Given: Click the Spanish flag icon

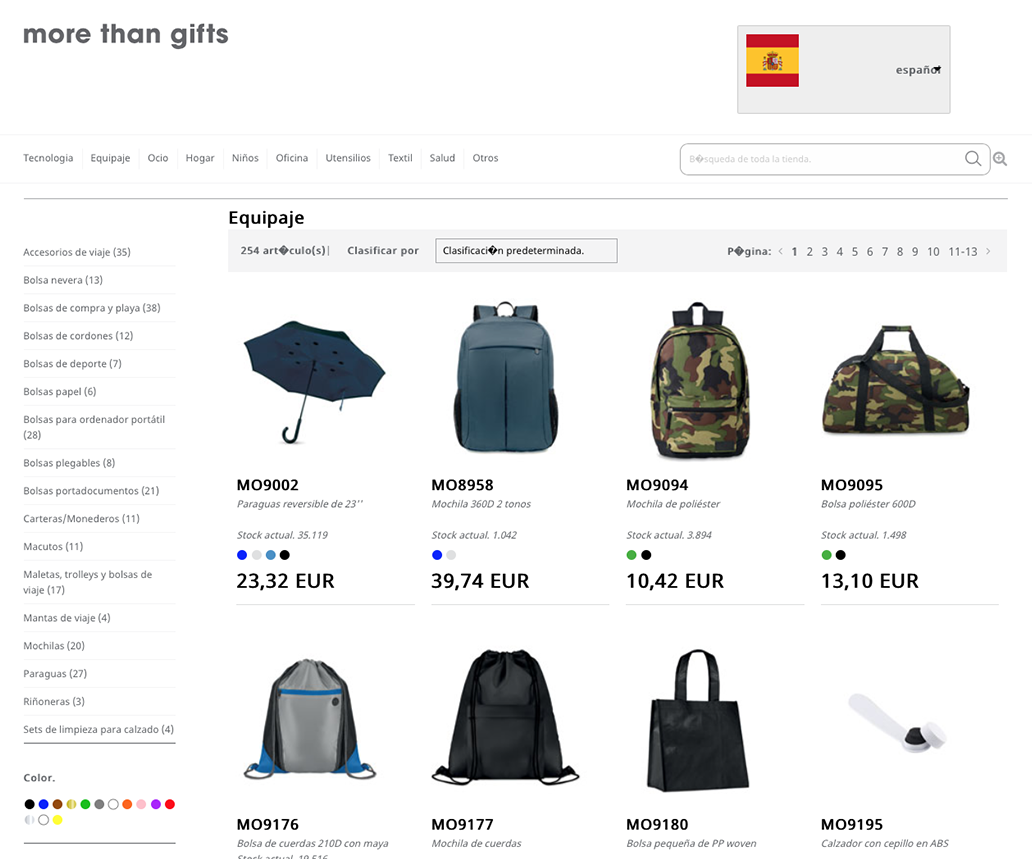Looking at the screenshot, I should (772, 61).
